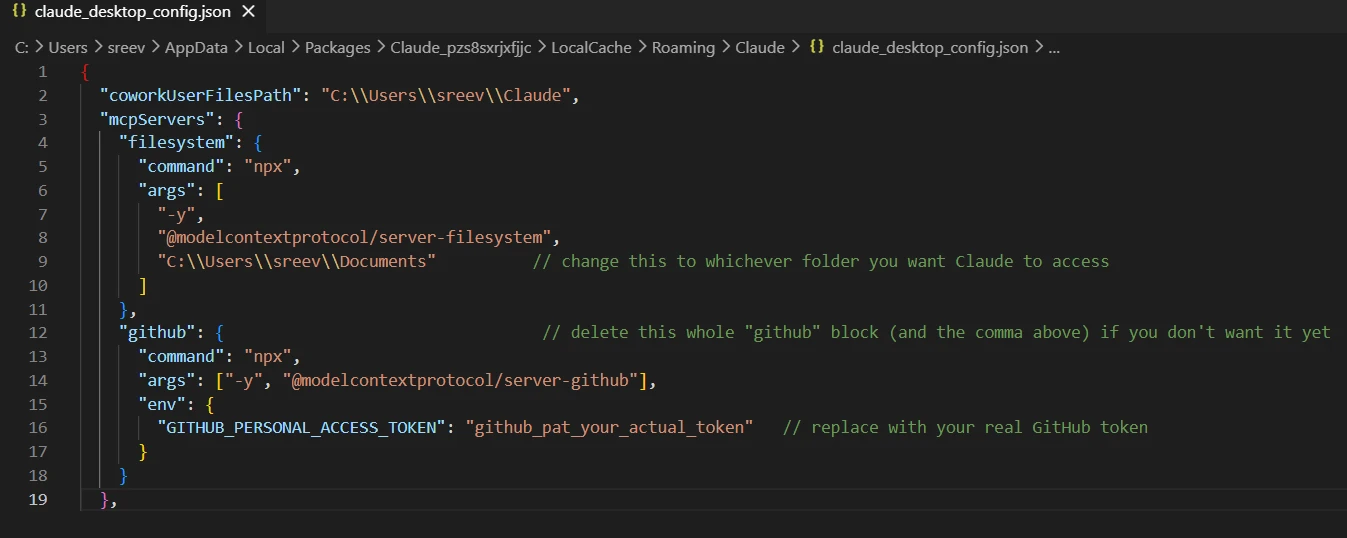Click the "mcpServers" key
This screenshot has height=538, width=1347.
(157, 119)
